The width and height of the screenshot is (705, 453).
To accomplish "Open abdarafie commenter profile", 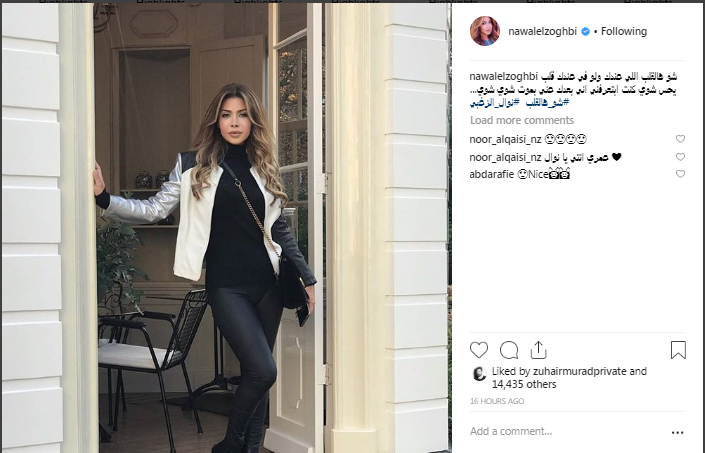I will [491, 174].
